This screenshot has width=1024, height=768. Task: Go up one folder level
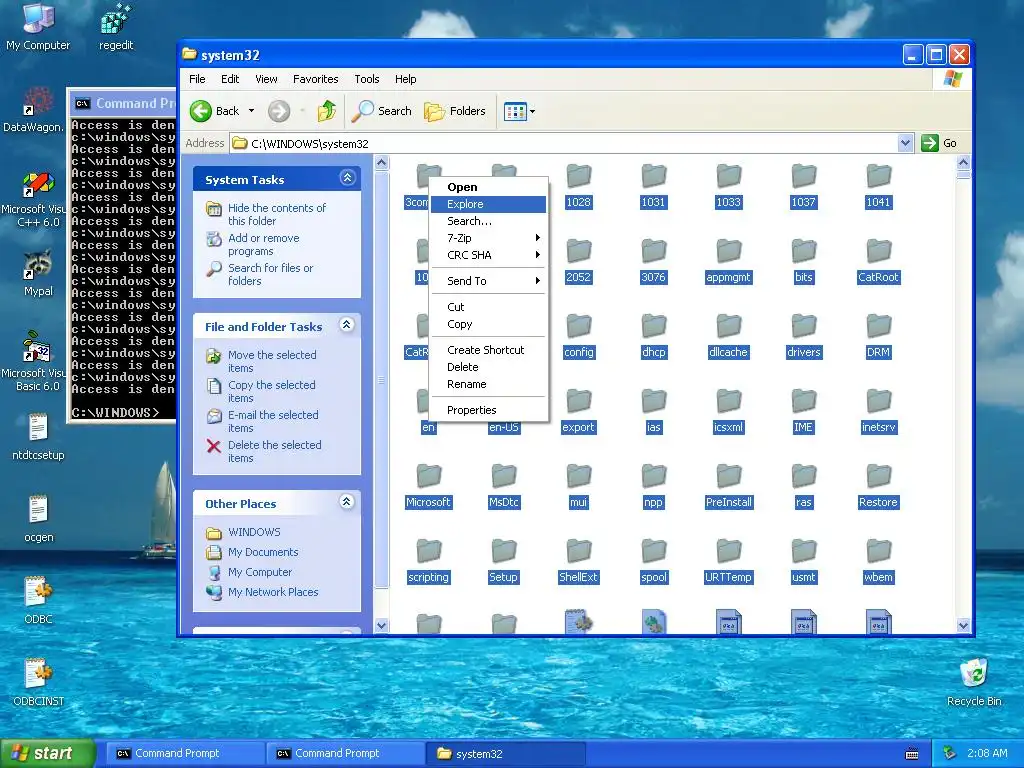click(x=327, y=111)
